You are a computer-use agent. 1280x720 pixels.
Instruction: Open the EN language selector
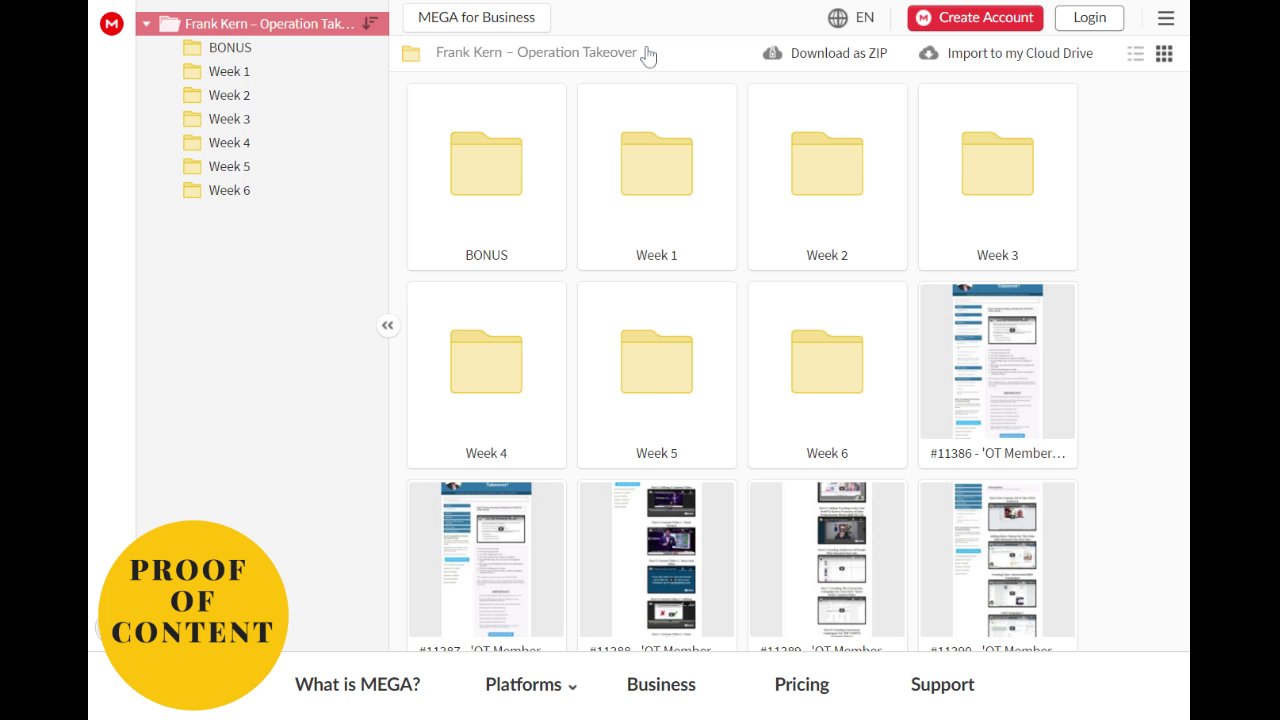(x=865, y=17)
